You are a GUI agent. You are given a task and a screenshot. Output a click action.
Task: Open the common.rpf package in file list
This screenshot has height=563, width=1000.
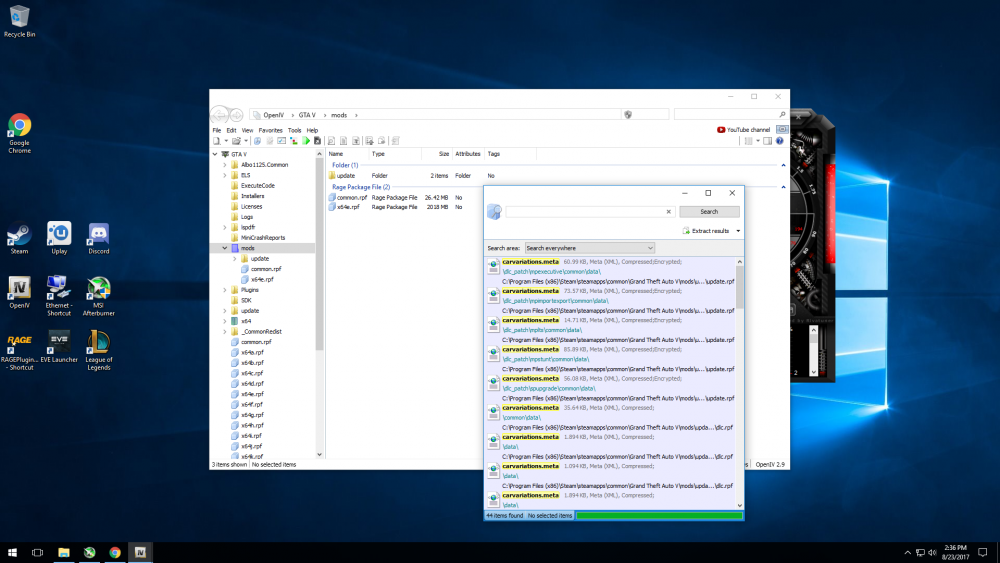coord(353,197)
